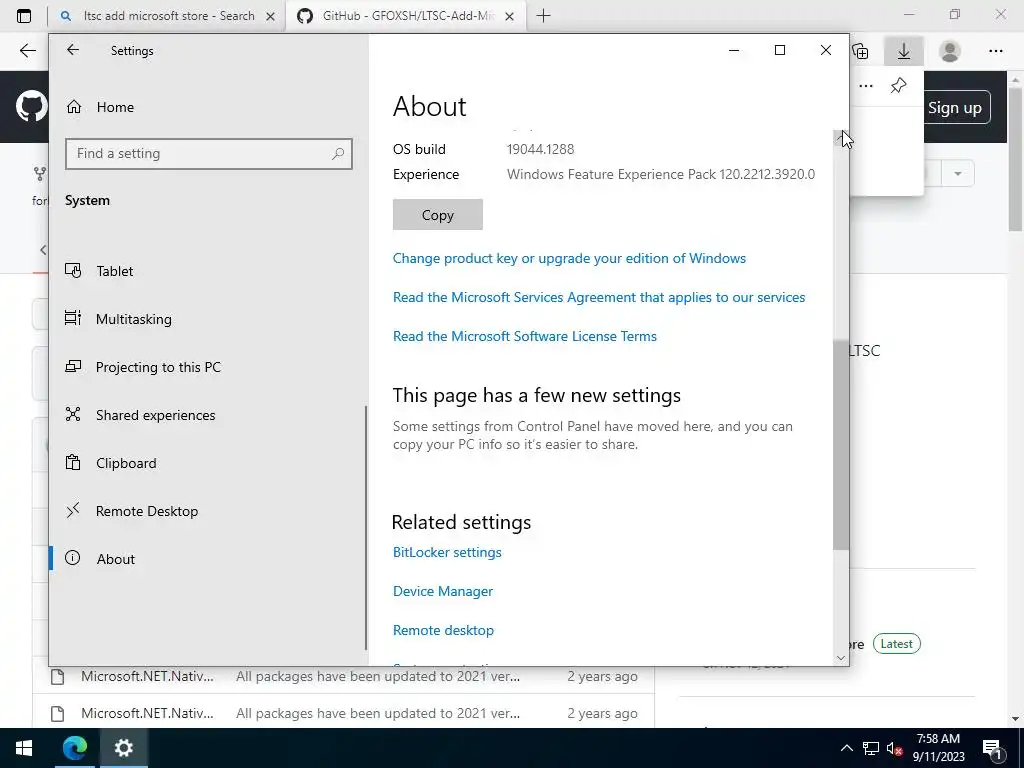
Task: Open Change product key or upgrade link
Action: [x=569, y=258]
